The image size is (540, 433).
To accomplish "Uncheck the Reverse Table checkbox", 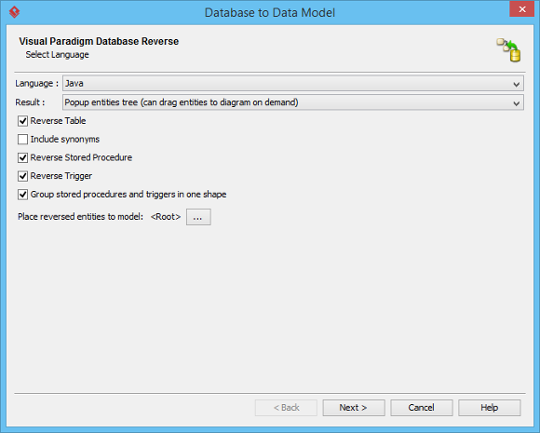I will click(23, 121).
